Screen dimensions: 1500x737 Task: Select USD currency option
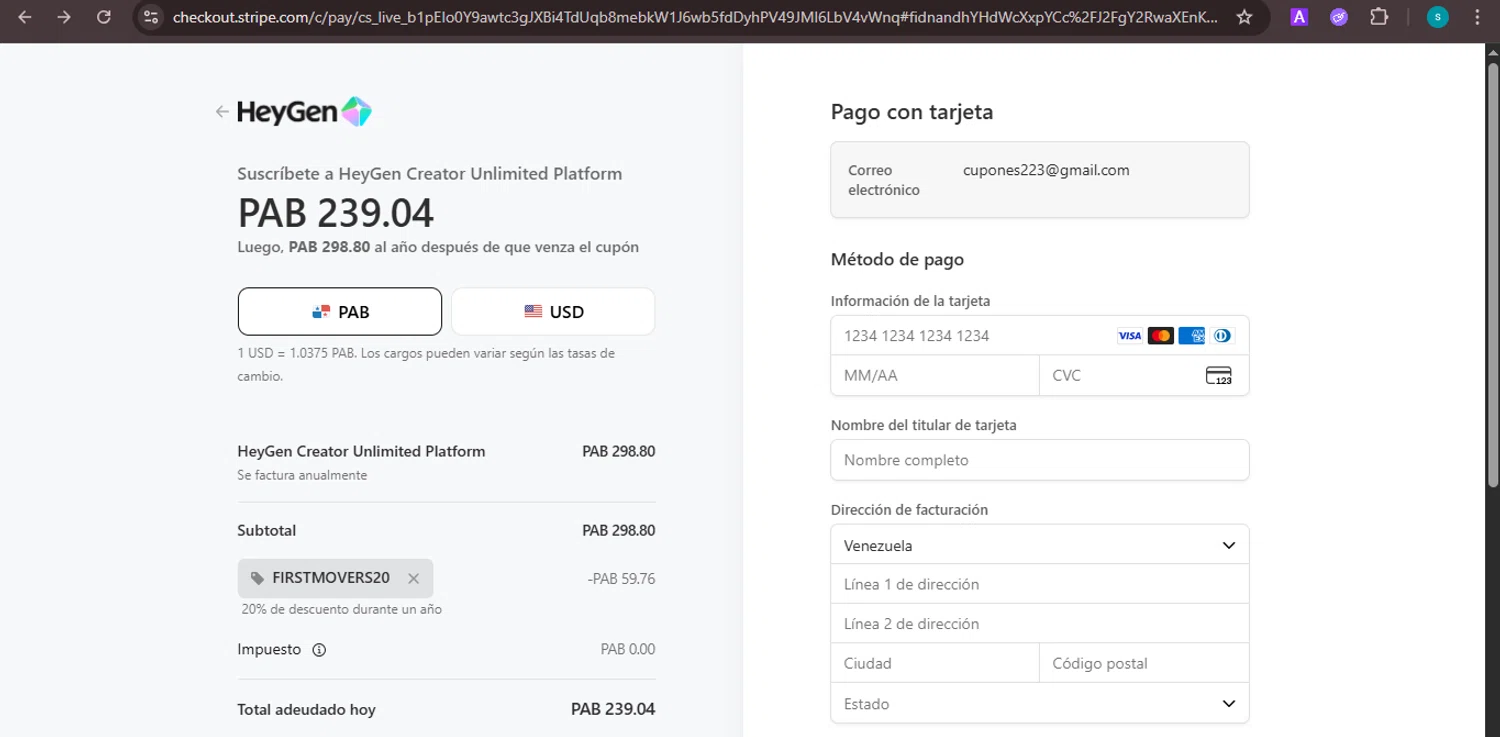pos(553,312)
